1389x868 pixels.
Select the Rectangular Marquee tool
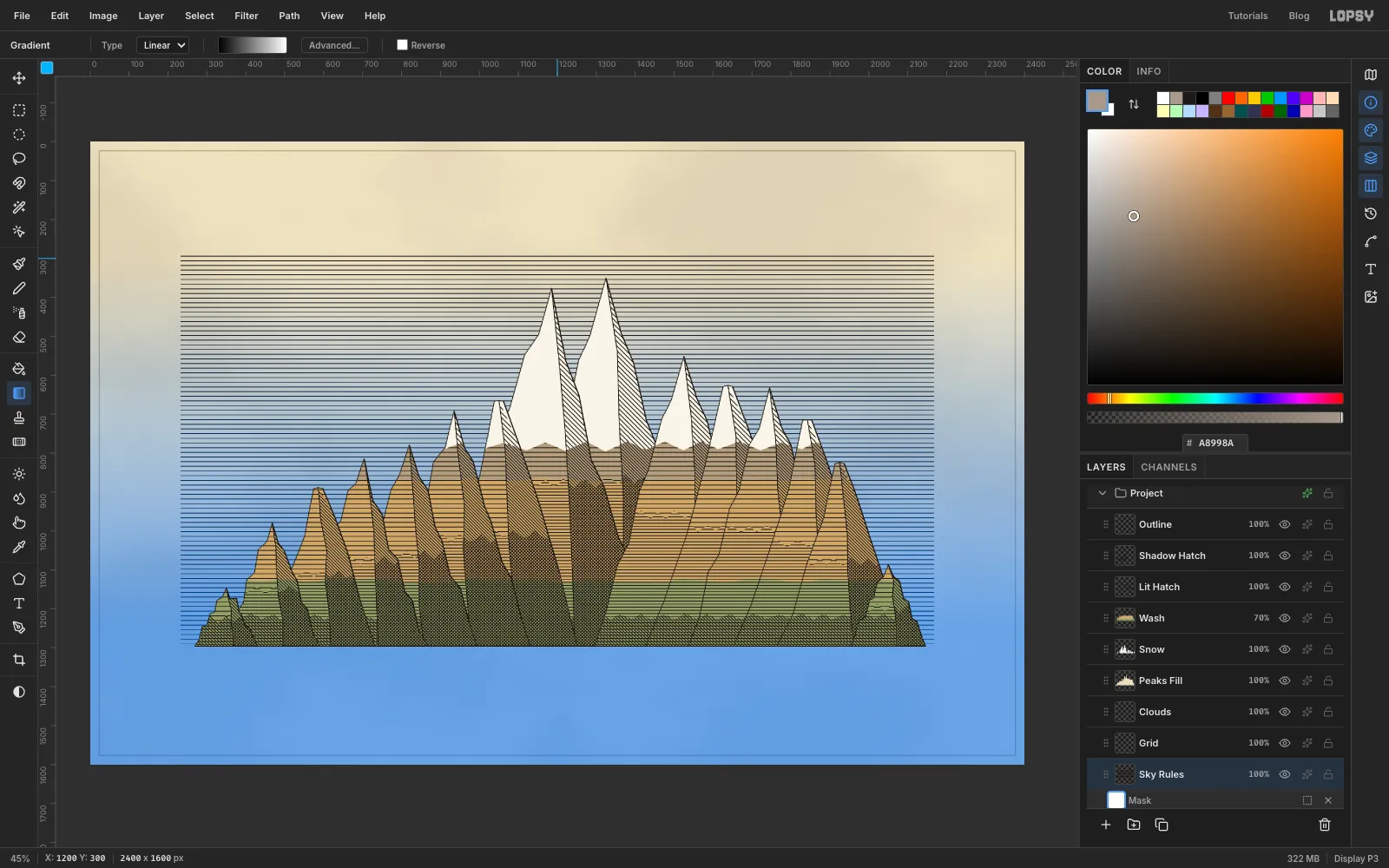[19, 110]
